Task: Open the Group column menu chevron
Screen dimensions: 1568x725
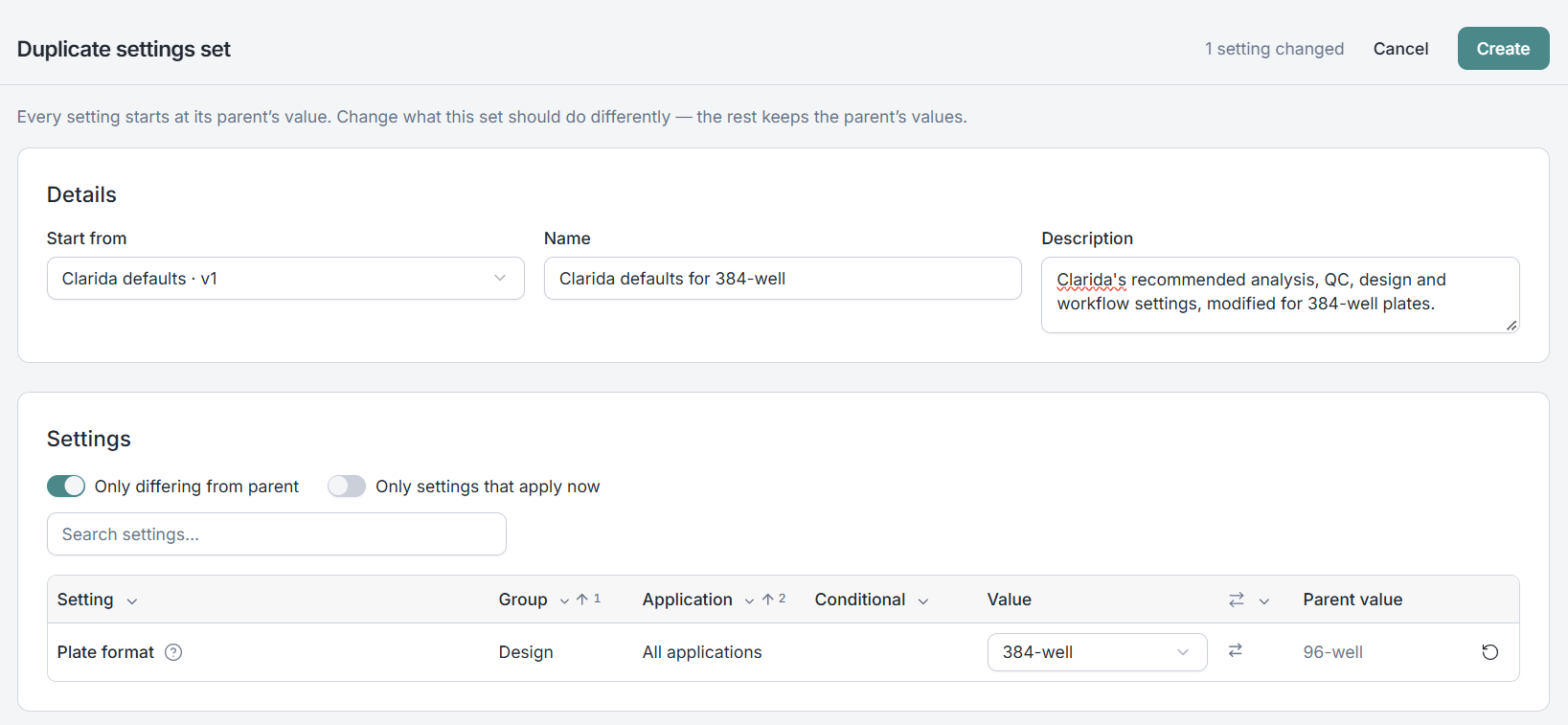Action: click(564, 601)
